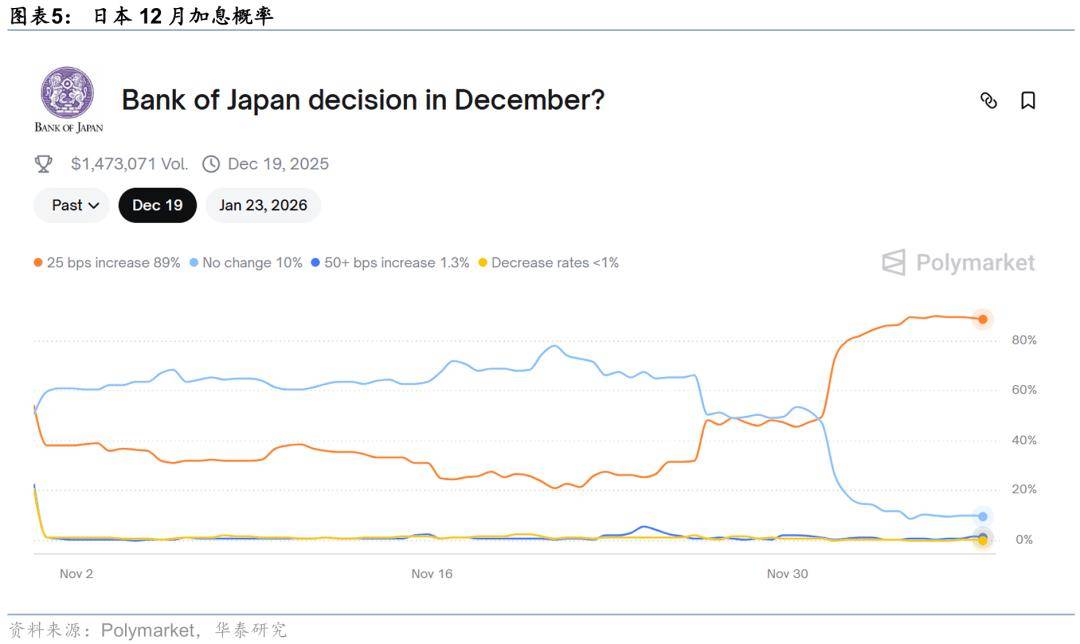Open the Past dropdown
This screenshot has height=644, width=1080.
(77, 205)
